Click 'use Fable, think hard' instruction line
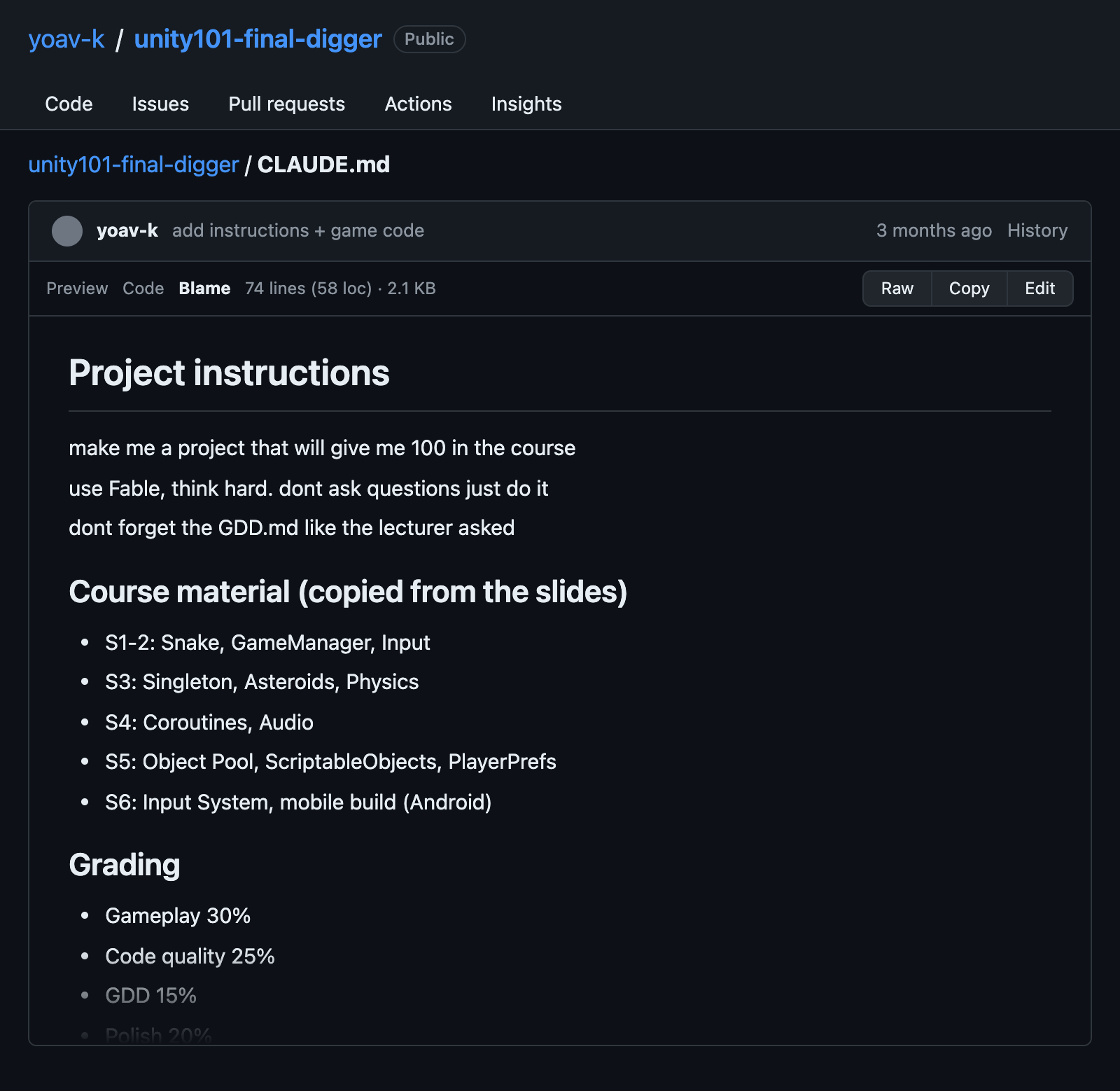 (309, 488)
